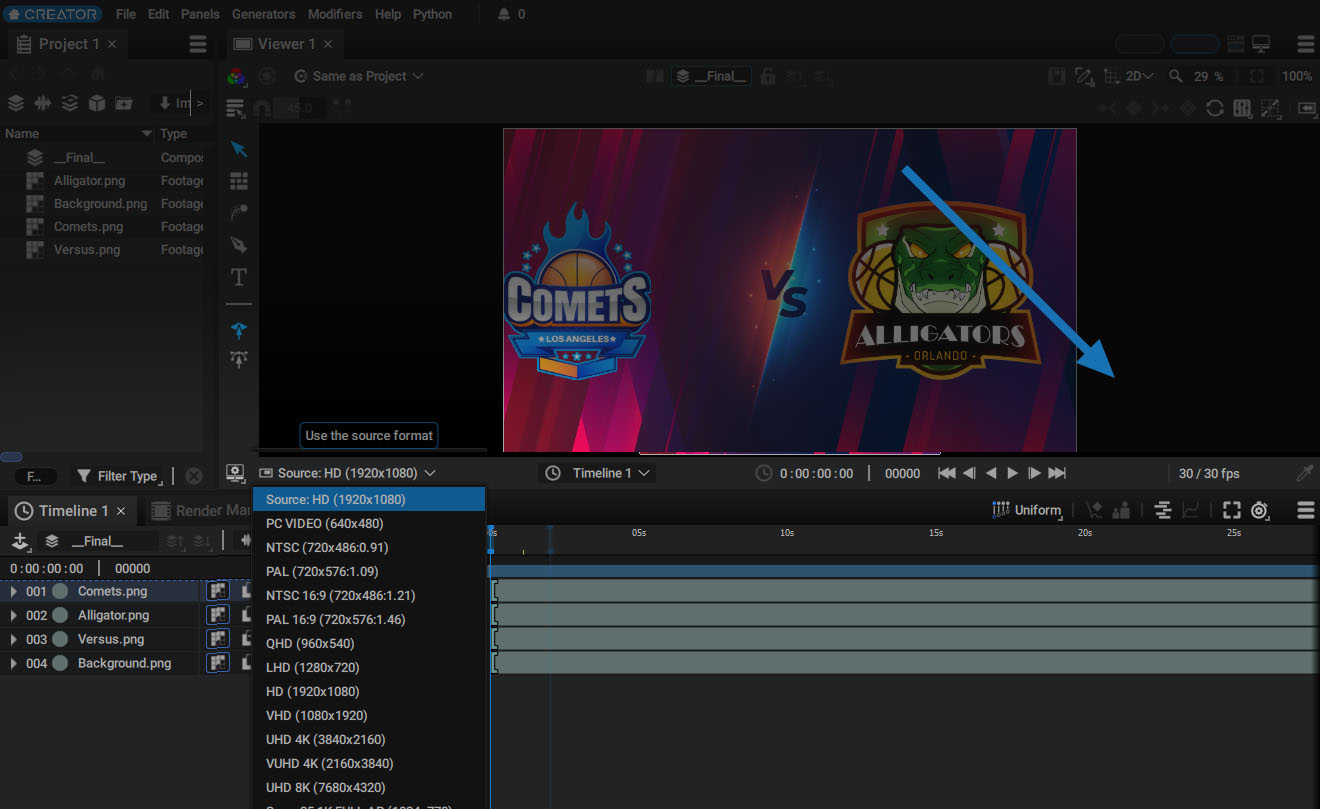Image resolution: width=1320 pixels, height=809 pixels.
Task: Click the add layer download icon in timeline
Action: (x=20, y=541)
